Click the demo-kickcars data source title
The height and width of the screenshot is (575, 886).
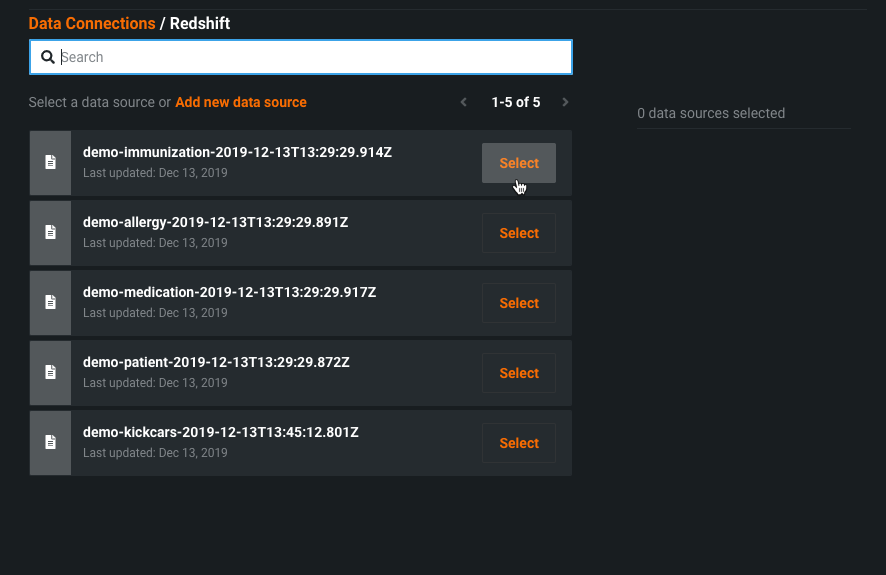pos(220,433)
